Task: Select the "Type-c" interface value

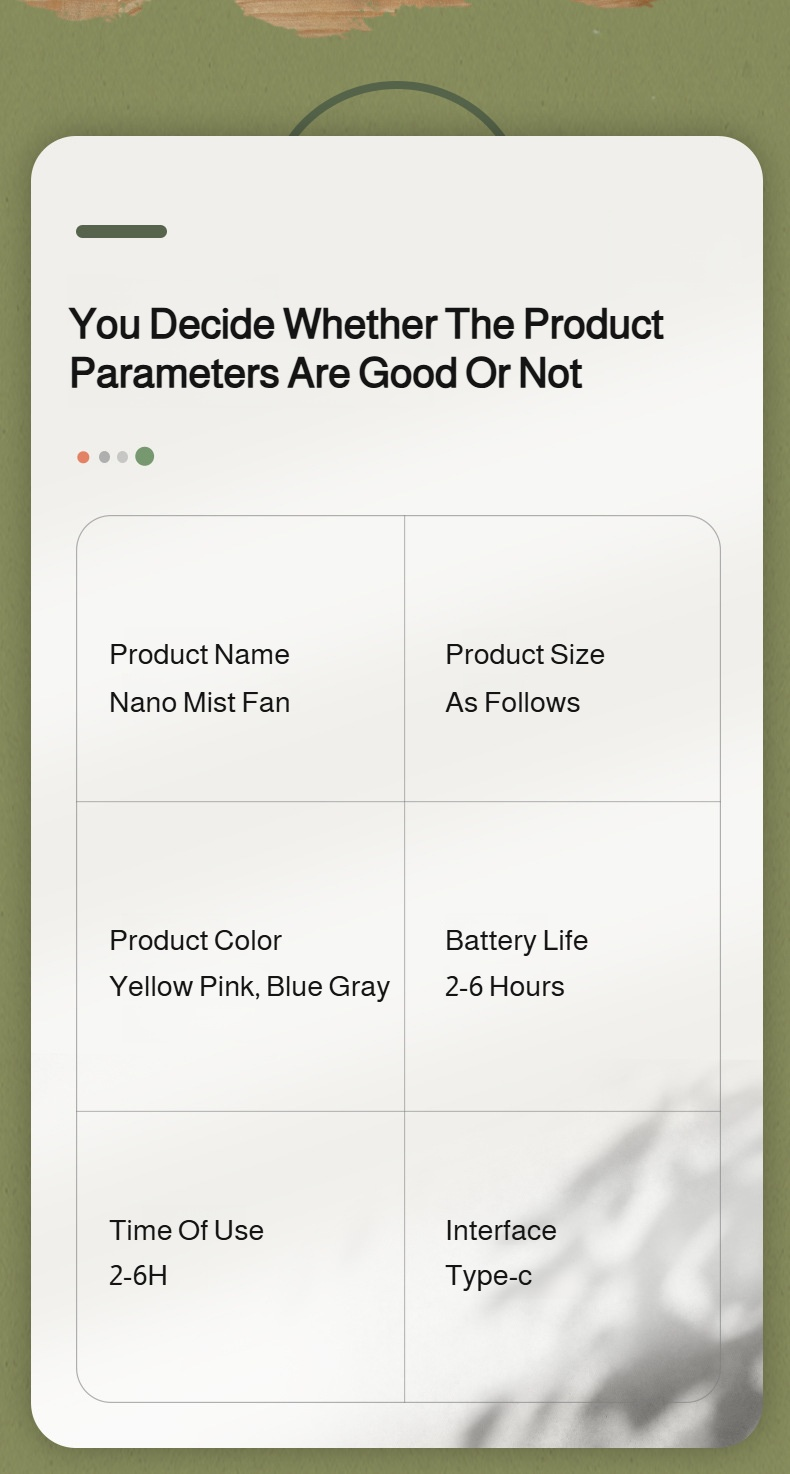Action: pyautogui.click(x=488, y=1276)
